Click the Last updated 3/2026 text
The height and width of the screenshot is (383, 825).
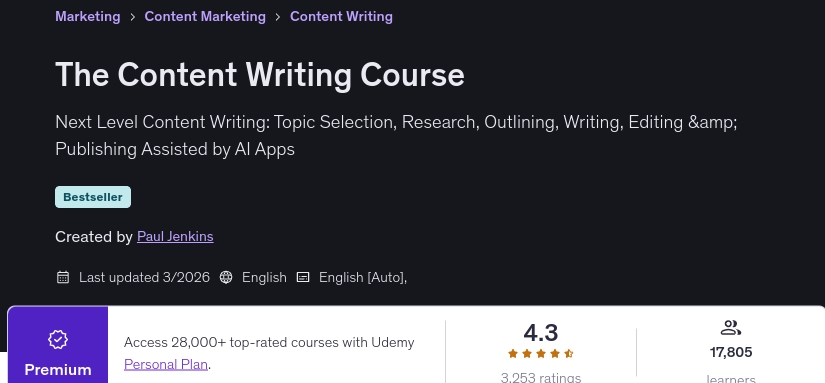pyautogui.click(x=144, y=277)
